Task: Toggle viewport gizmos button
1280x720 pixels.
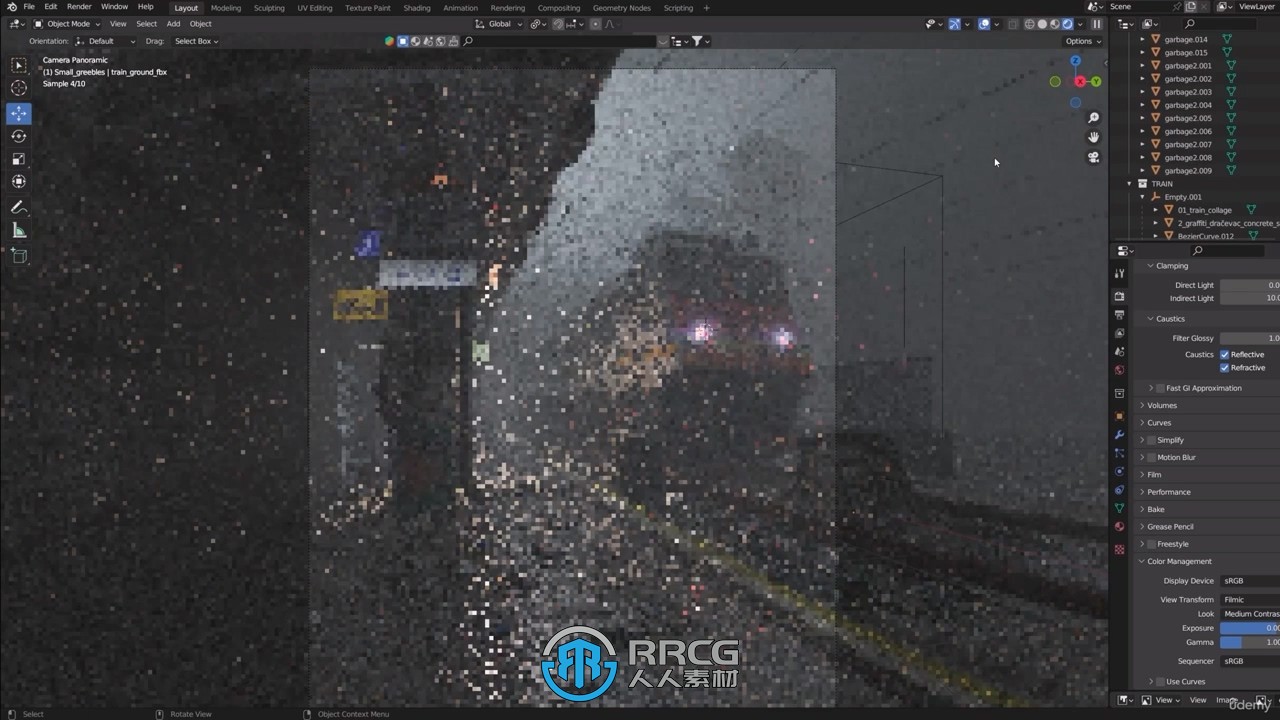Action: pyautogui.click(x=954, y=24)
